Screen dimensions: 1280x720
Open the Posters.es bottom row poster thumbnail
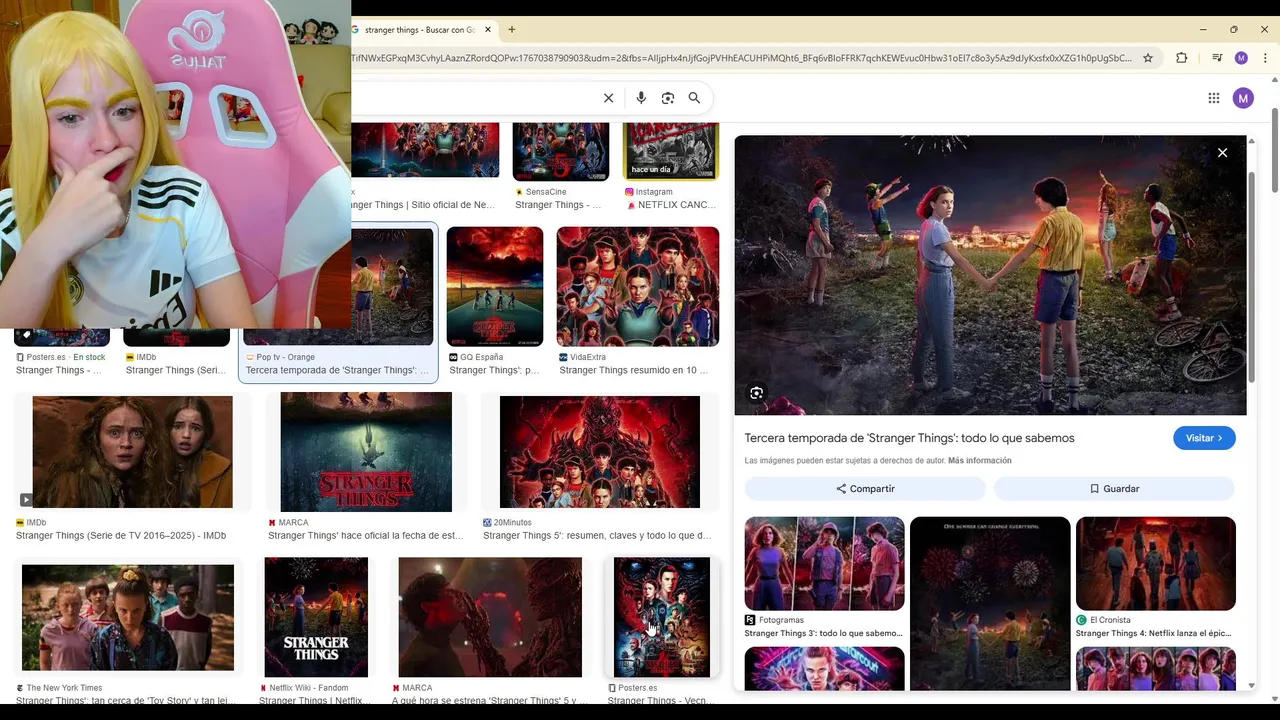[x=662, y=617]
